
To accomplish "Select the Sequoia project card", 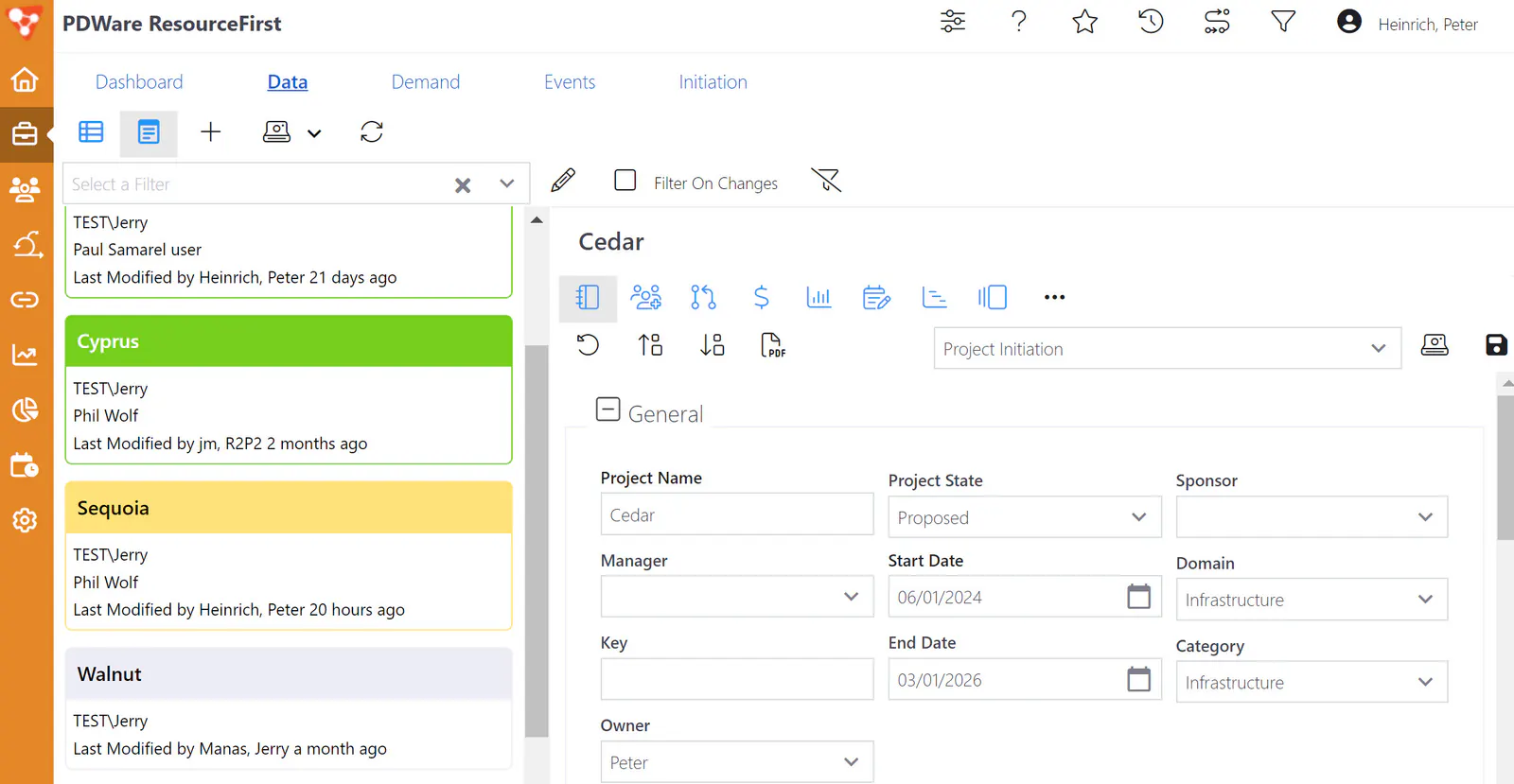I will (x=289, y=556).
